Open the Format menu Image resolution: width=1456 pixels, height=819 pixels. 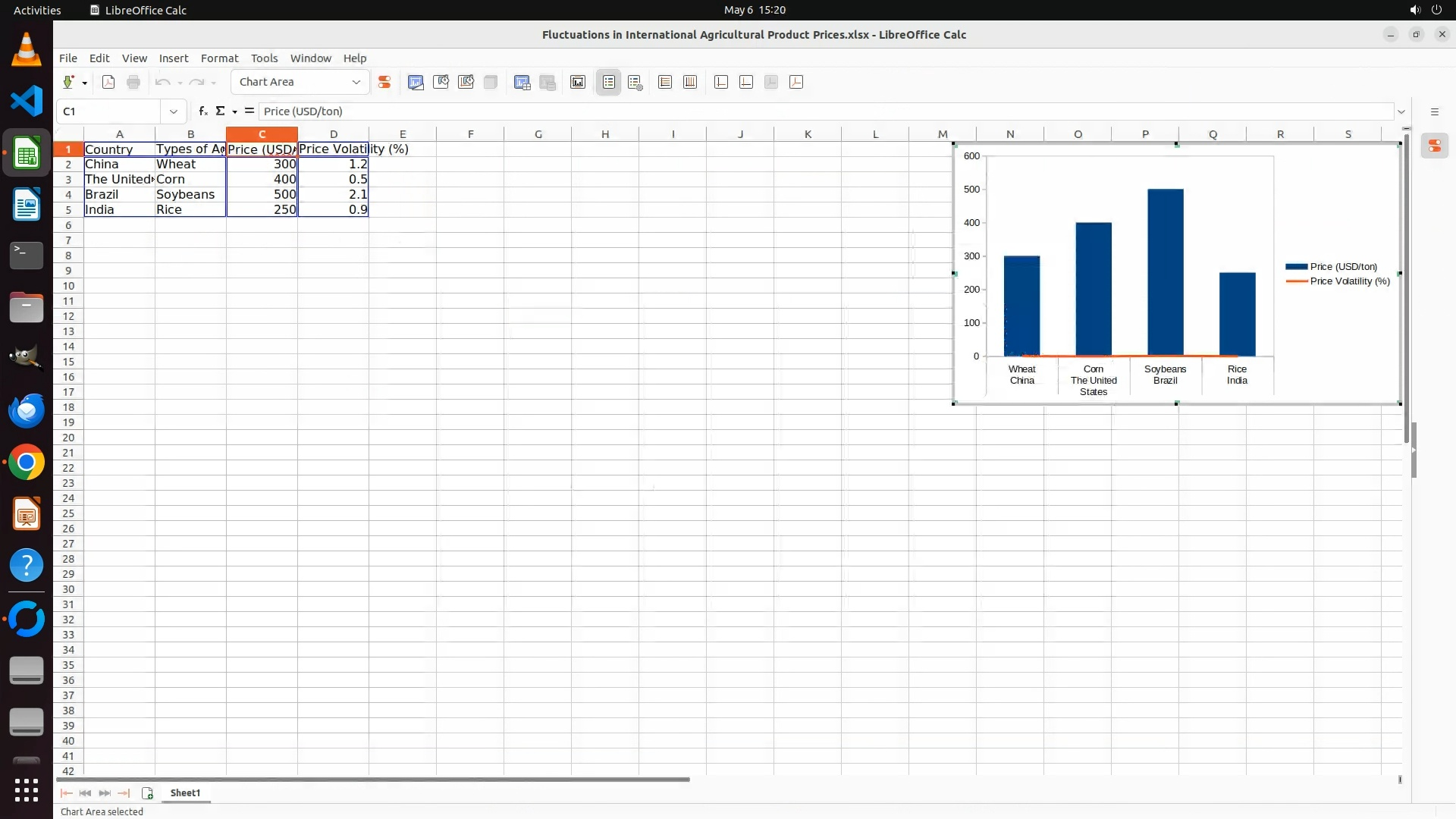point(219,58)
